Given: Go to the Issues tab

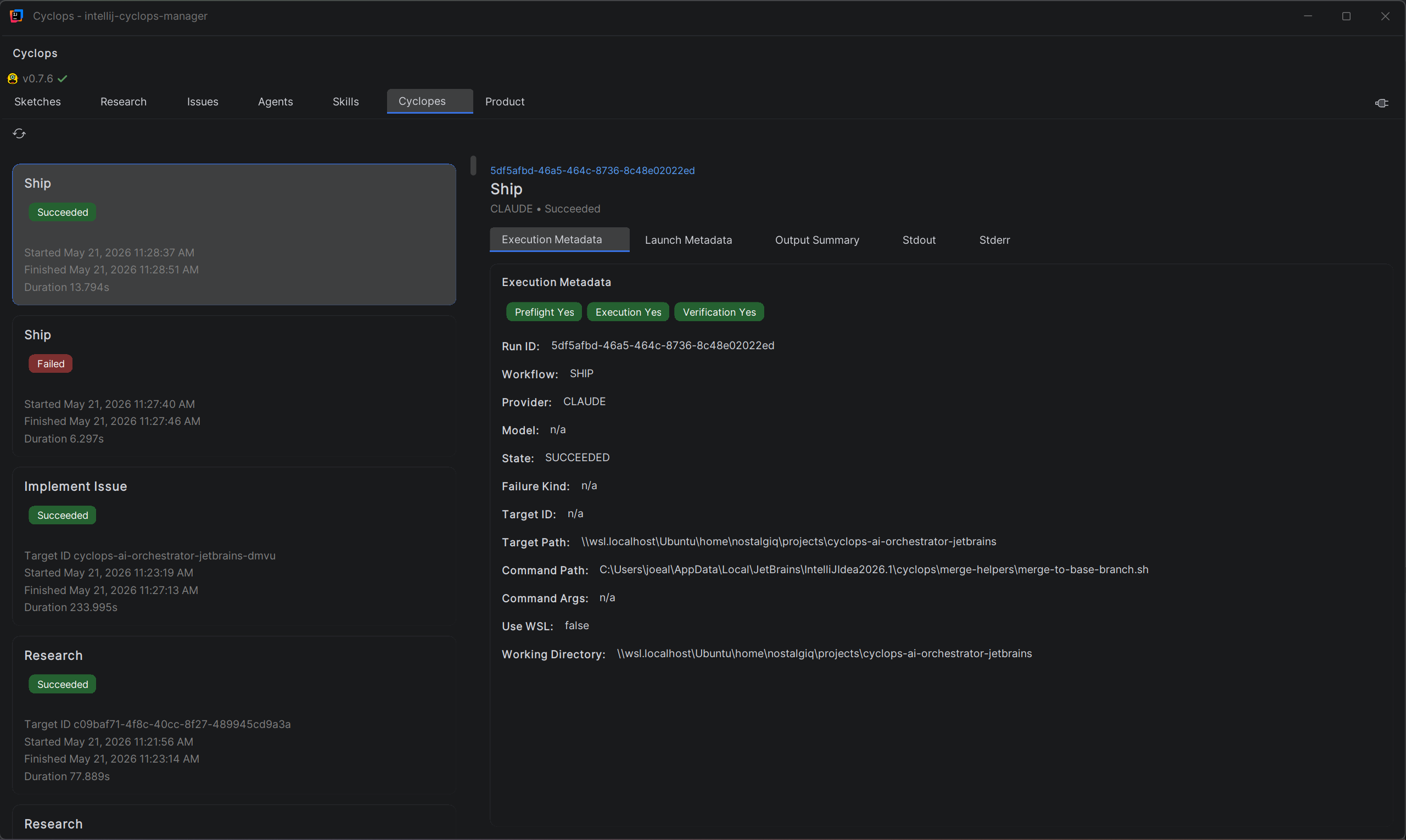Looking at the screenshot, I should 203,102.
